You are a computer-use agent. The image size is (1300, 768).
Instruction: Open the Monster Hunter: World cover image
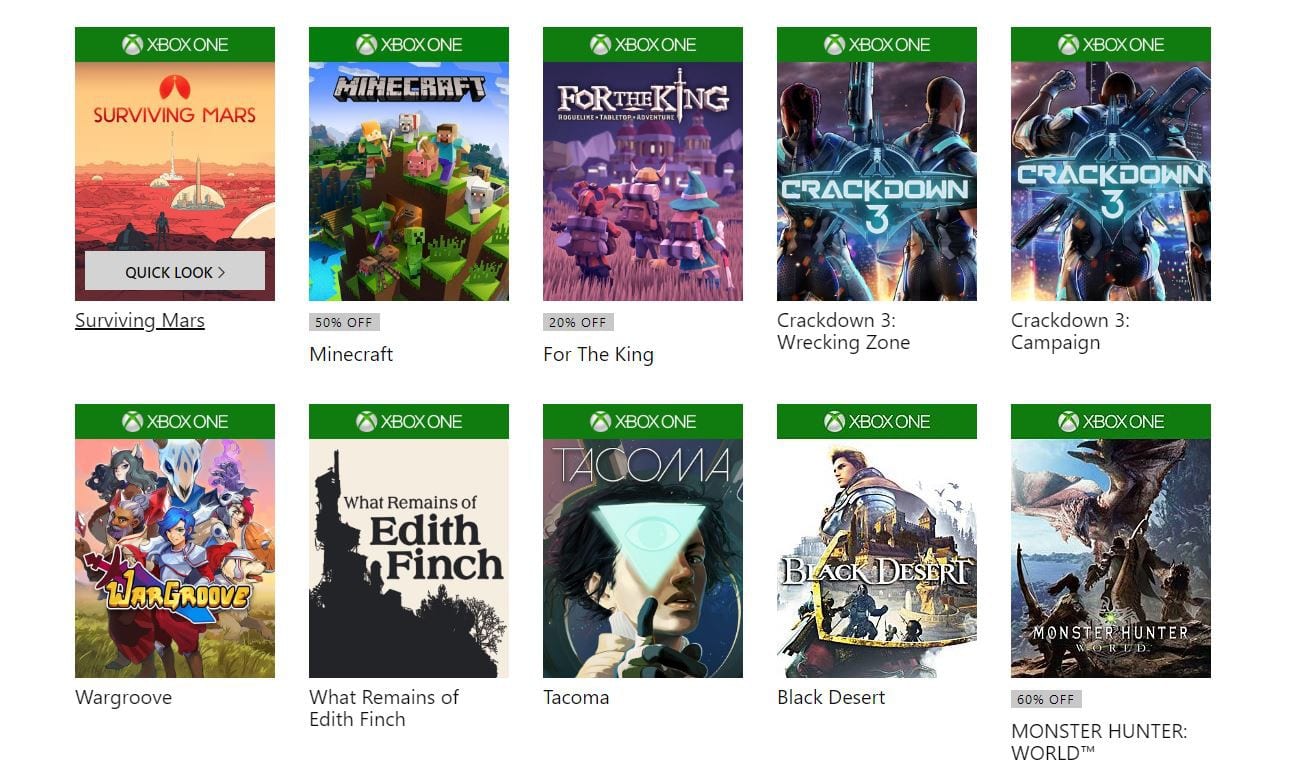pyautogui.click(x=1110, y=558)
